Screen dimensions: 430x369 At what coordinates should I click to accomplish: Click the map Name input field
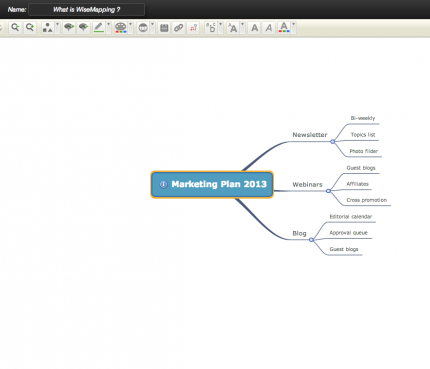87,10
